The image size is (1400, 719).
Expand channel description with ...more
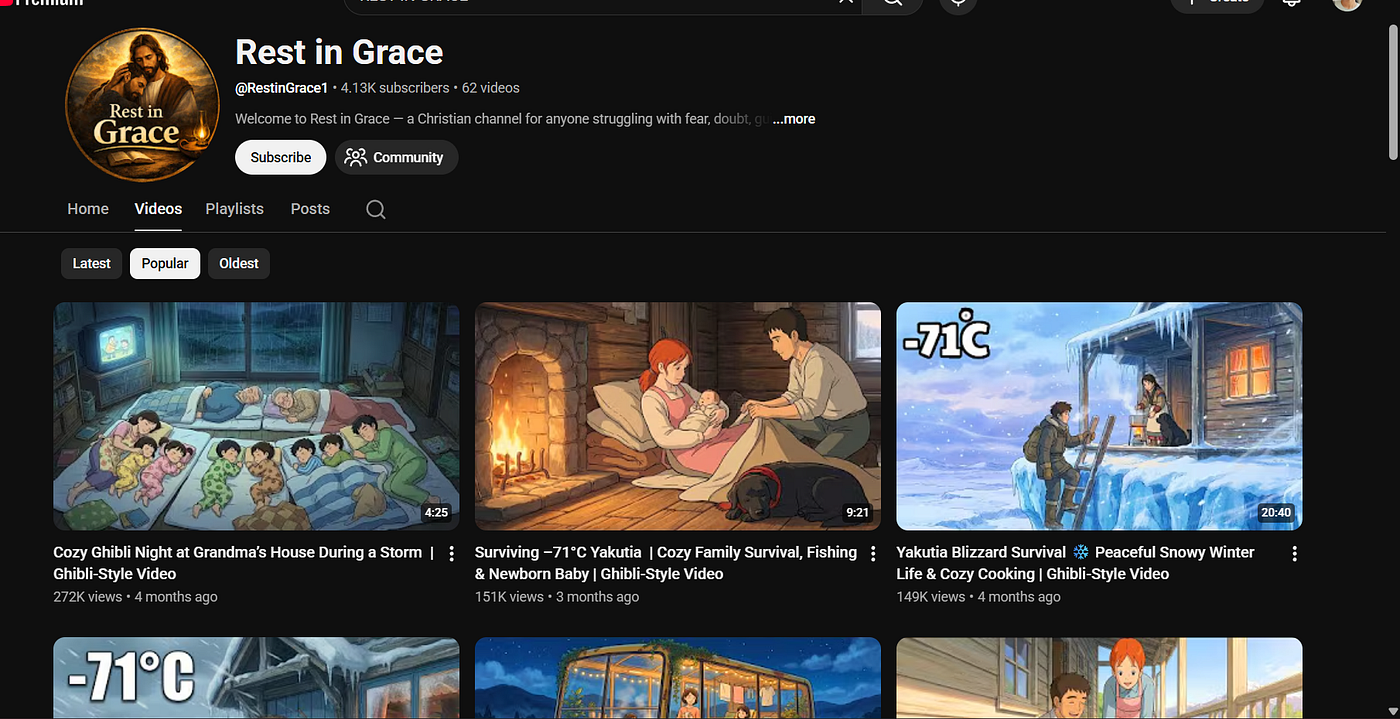[x=794, y=119]
